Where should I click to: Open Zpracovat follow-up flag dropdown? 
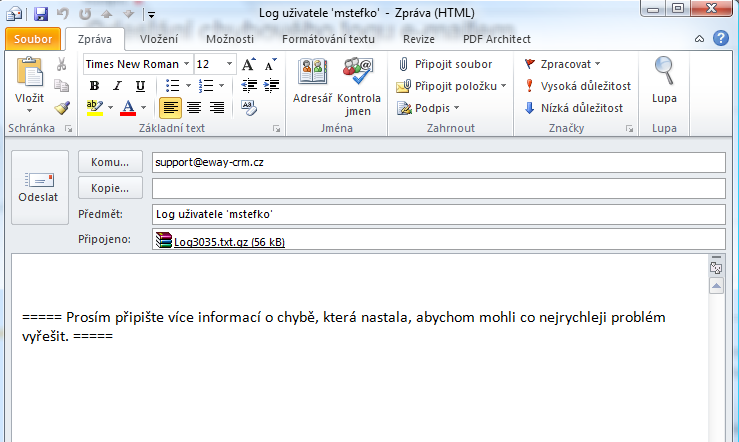(562, 64)
